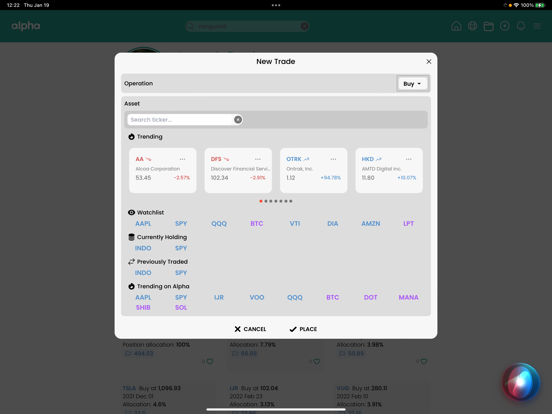Screen dimensions: 552x414
Task: Open the Home icon in the header
Action: [x=456, y=26]
